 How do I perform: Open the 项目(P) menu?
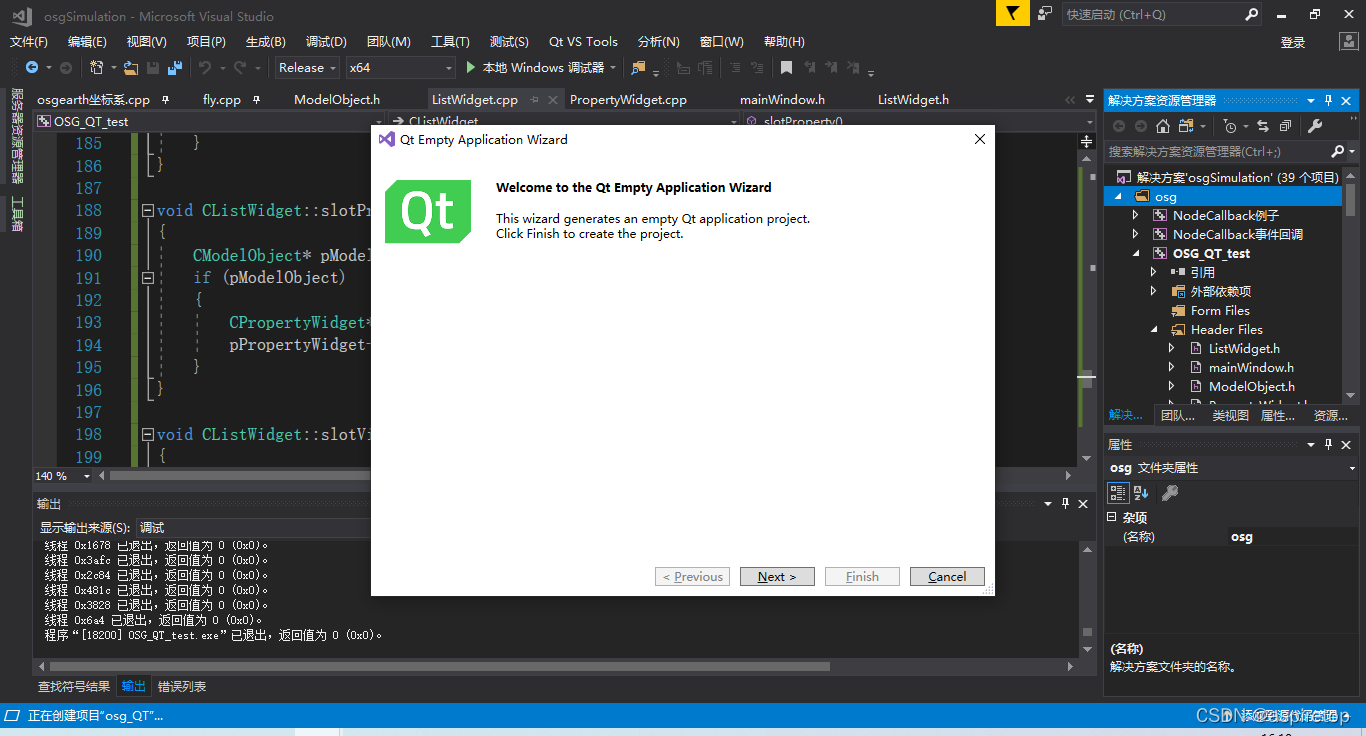[206, 42]
